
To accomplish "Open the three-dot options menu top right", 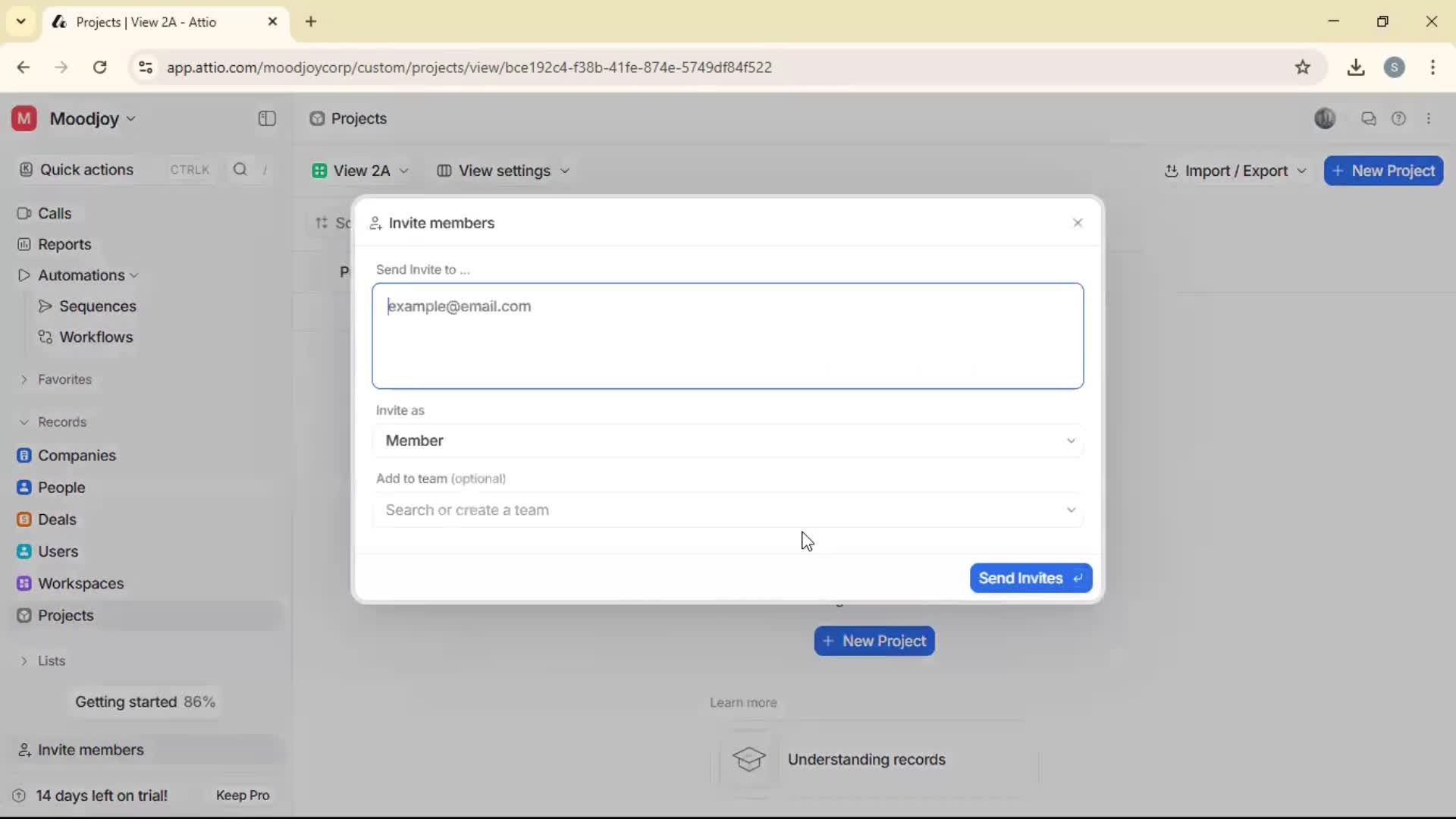I will coord(1429,118).
